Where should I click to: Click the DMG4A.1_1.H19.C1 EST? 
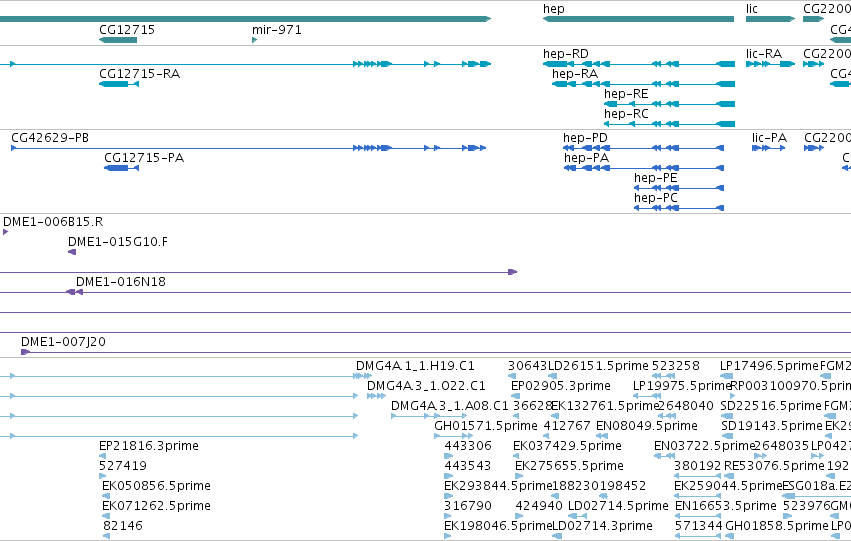point(364,375)
